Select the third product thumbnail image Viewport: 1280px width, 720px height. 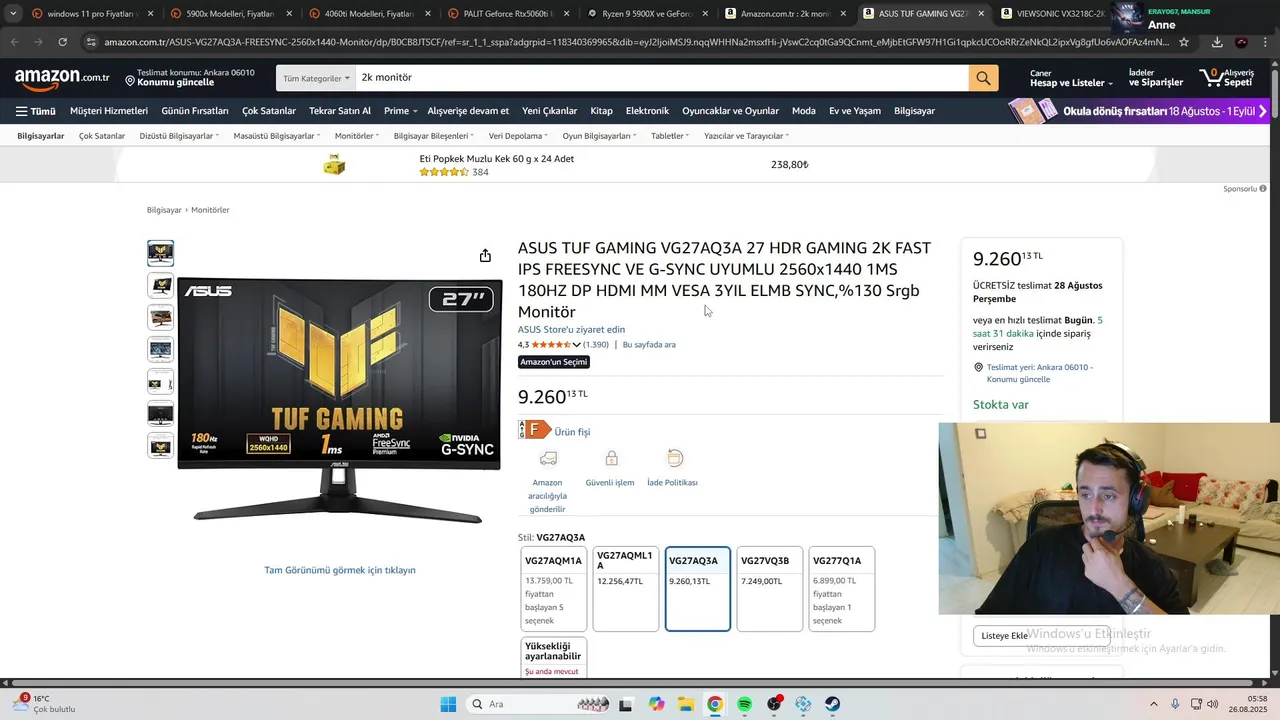click(160, 317)
